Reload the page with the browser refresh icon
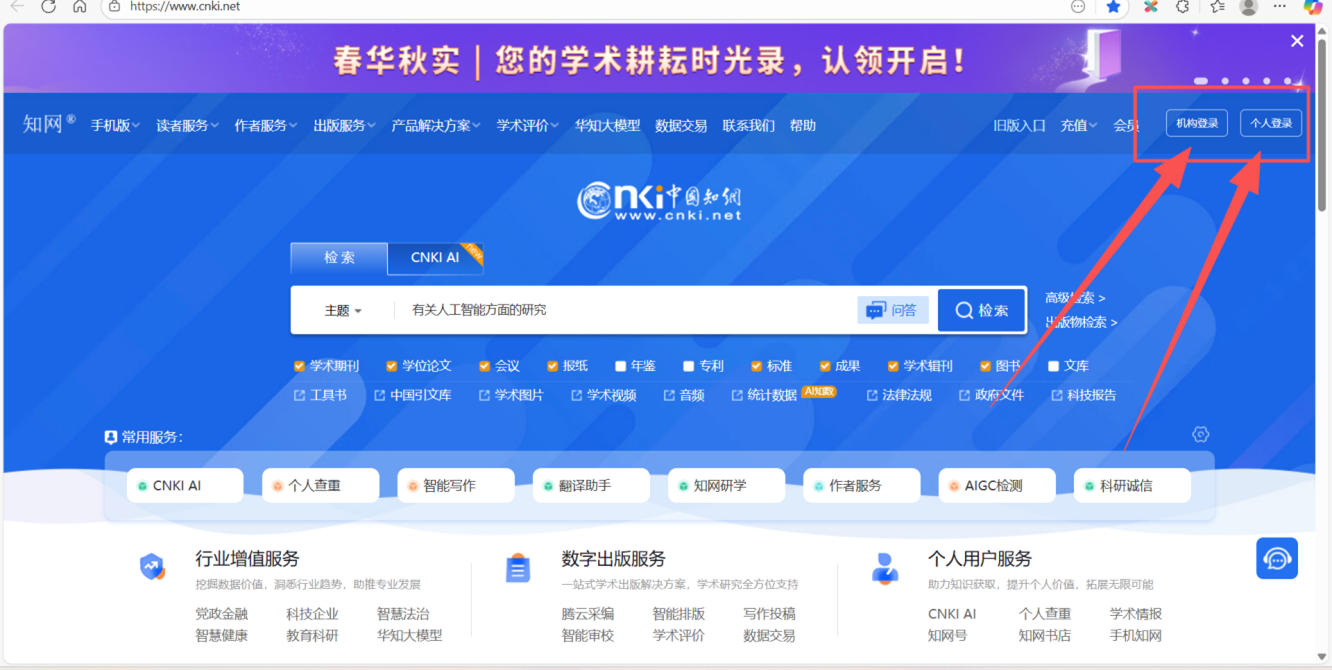The image size is (1332, 670). pyautogui.click(x=48, y=7)
